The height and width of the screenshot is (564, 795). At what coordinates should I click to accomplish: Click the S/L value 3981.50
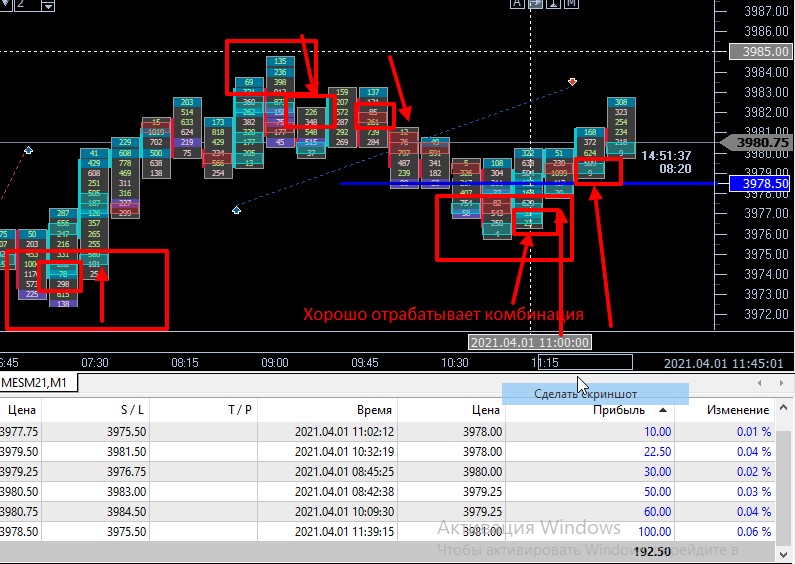pyautogui.click(x=126, y=451)
